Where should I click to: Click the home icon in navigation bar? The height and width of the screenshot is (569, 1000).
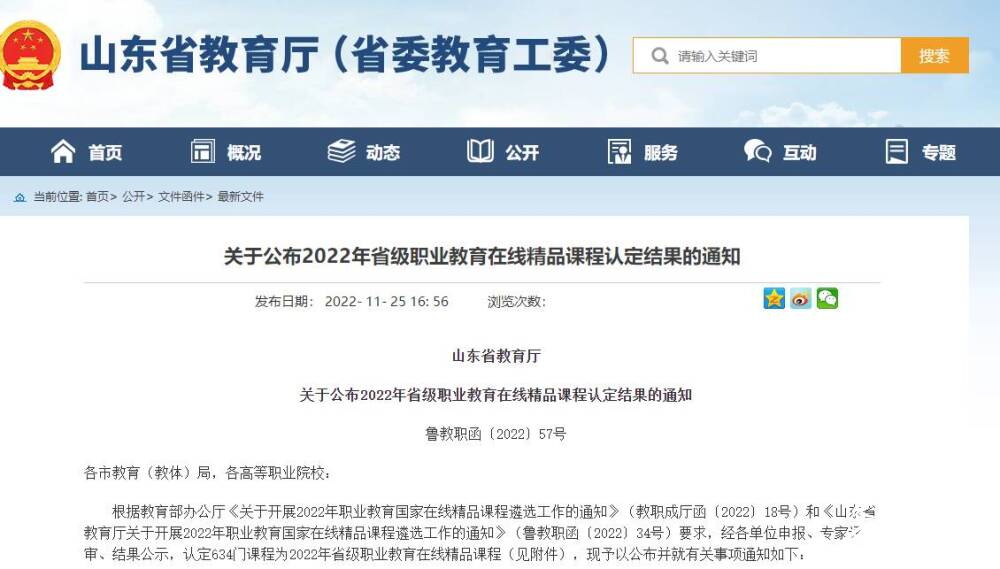pos(63,152)
